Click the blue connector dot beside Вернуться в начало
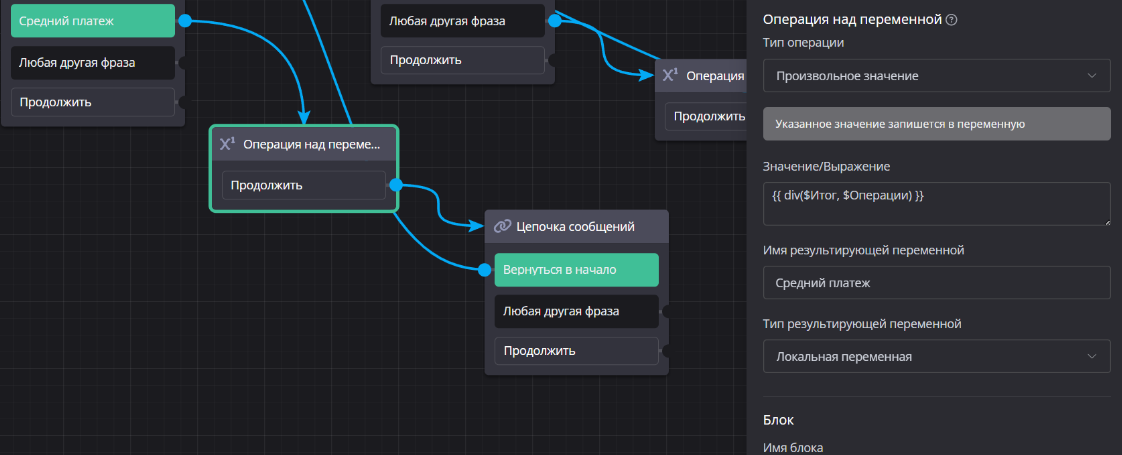The width and height of the screenshot is (1122, 455). (x=488, y=270)
